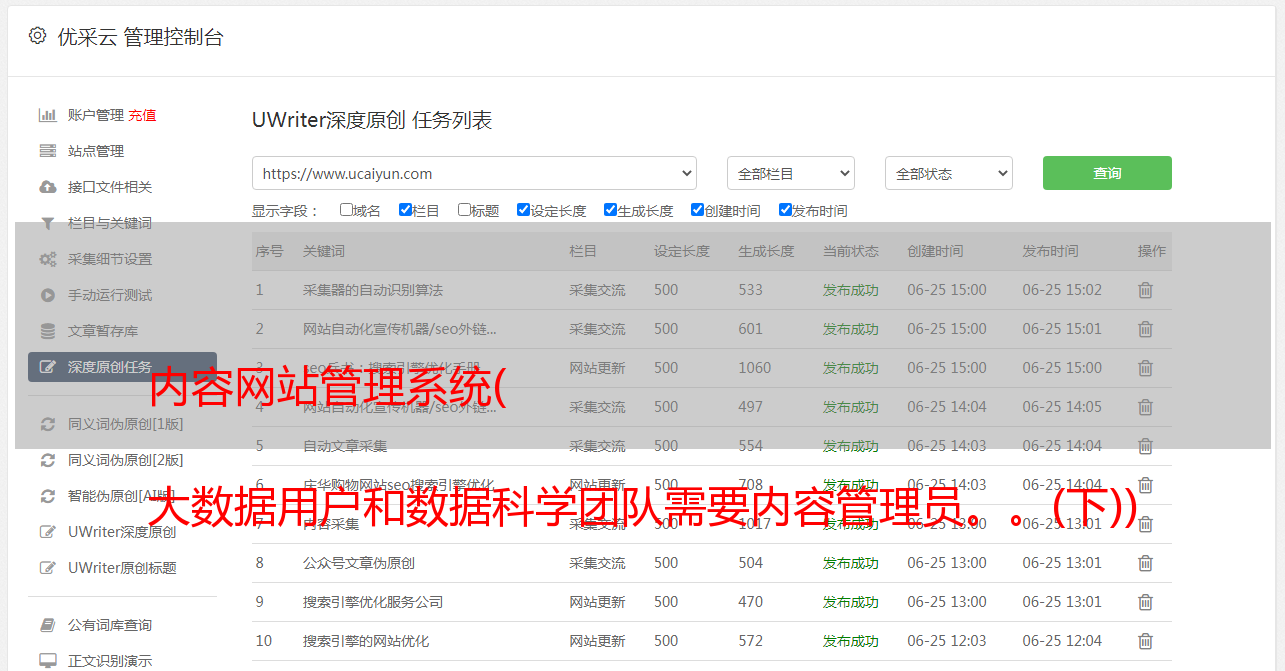Select the 深度原创任务 sidebar item
The width and height of the screenshot is (1285, 671).
tap(110, 367)
